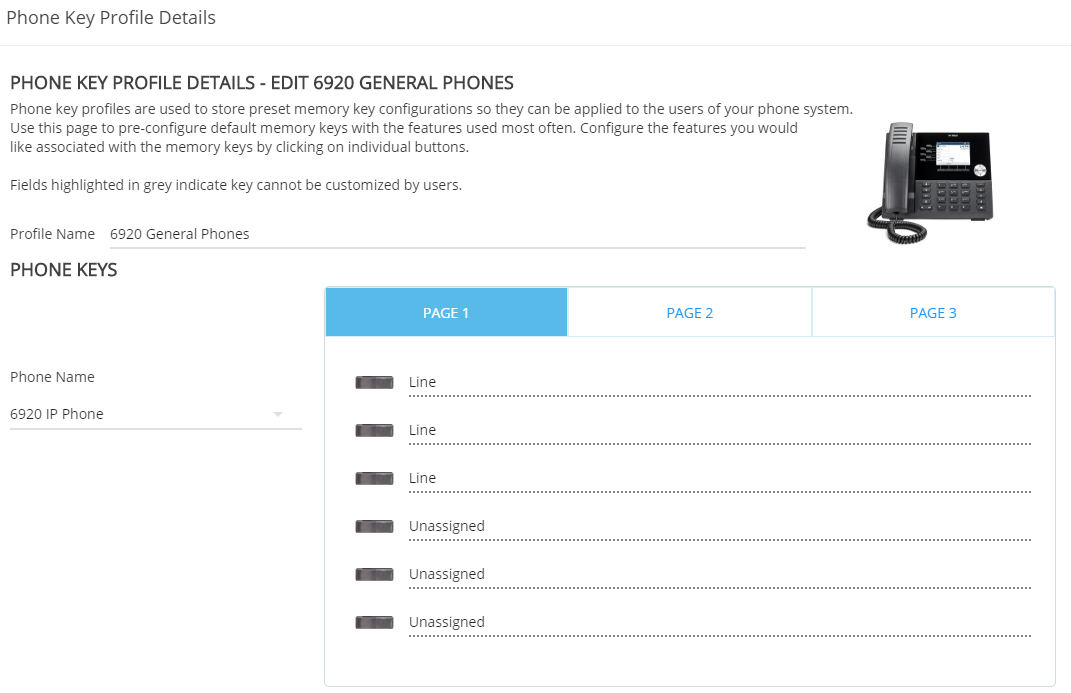The image size is (1071, 693).
Task: Click the first Line key button icon
Action: [x=374, y=382]
